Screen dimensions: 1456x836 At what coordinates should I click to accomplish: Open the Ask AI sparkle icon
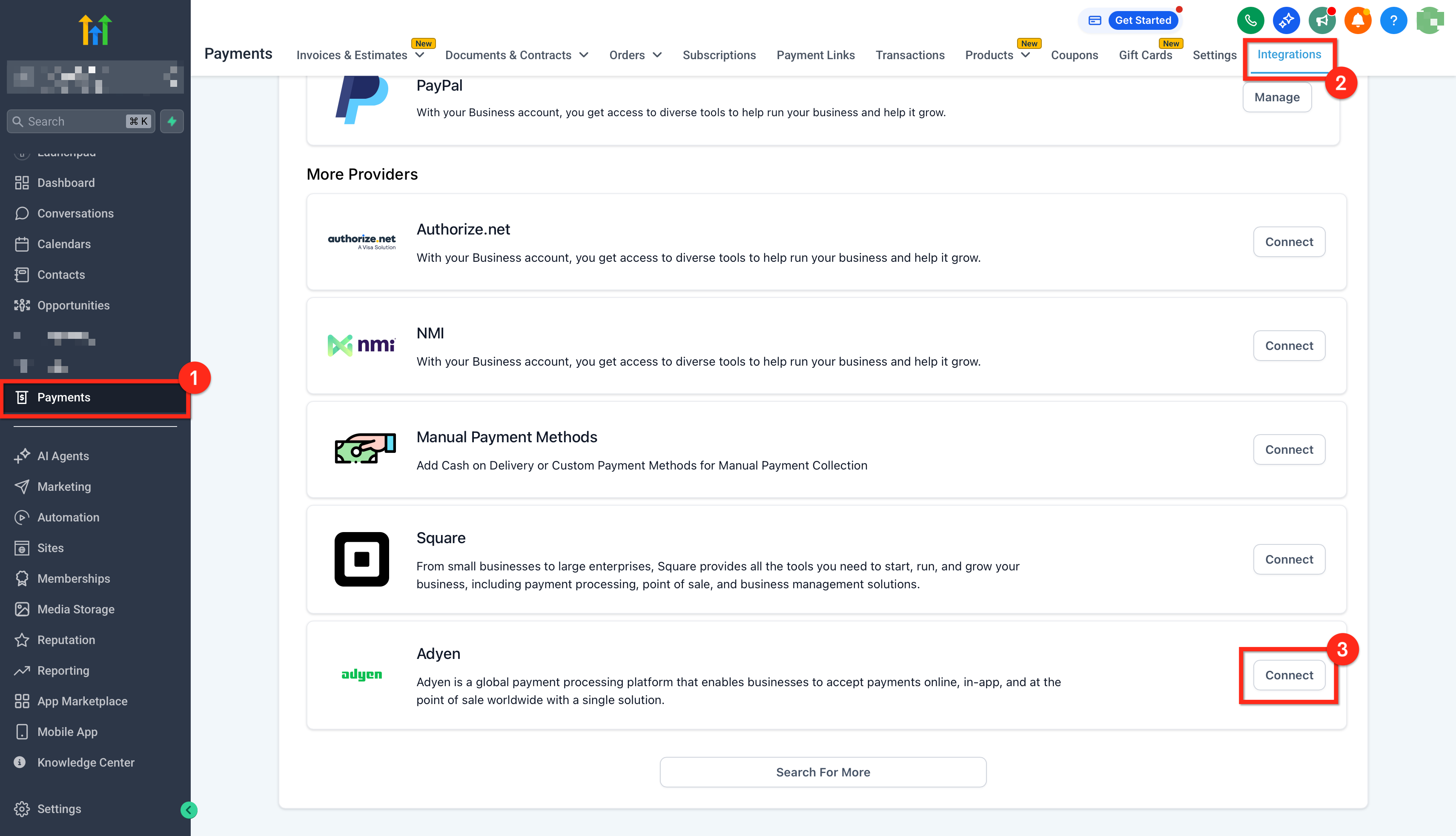tap(1286, 21)
